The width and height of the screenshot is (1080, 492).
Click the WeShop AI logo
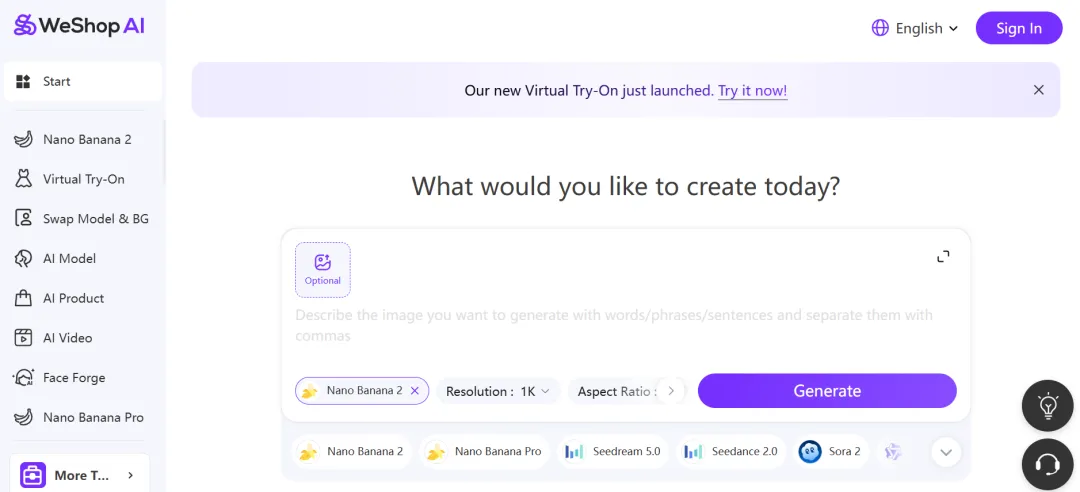point(79,25)
